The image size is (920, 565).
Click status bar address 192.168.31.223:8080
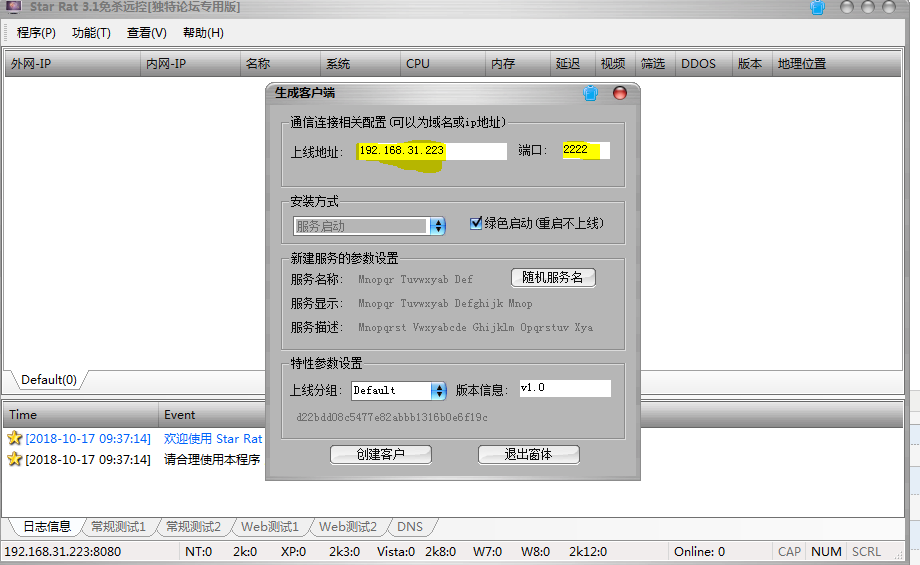point(63,552)
